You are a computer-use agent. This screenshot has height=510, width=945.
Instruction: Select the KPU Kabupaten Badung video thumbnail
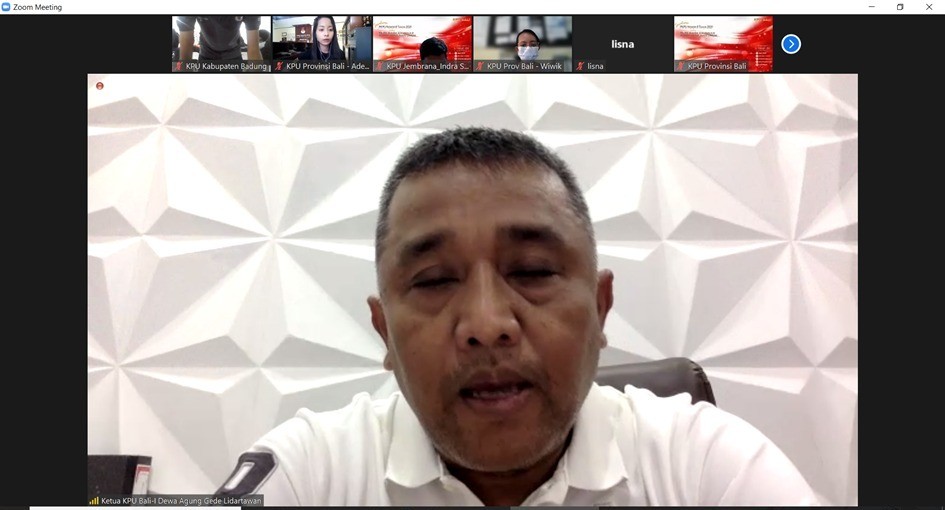(221, 38)
